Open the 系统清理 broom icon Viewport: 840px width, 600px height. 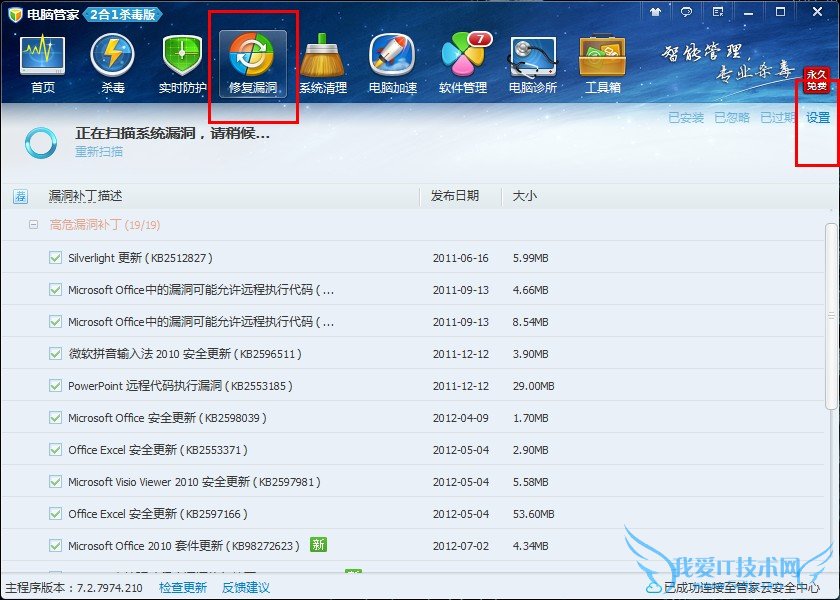322,64
